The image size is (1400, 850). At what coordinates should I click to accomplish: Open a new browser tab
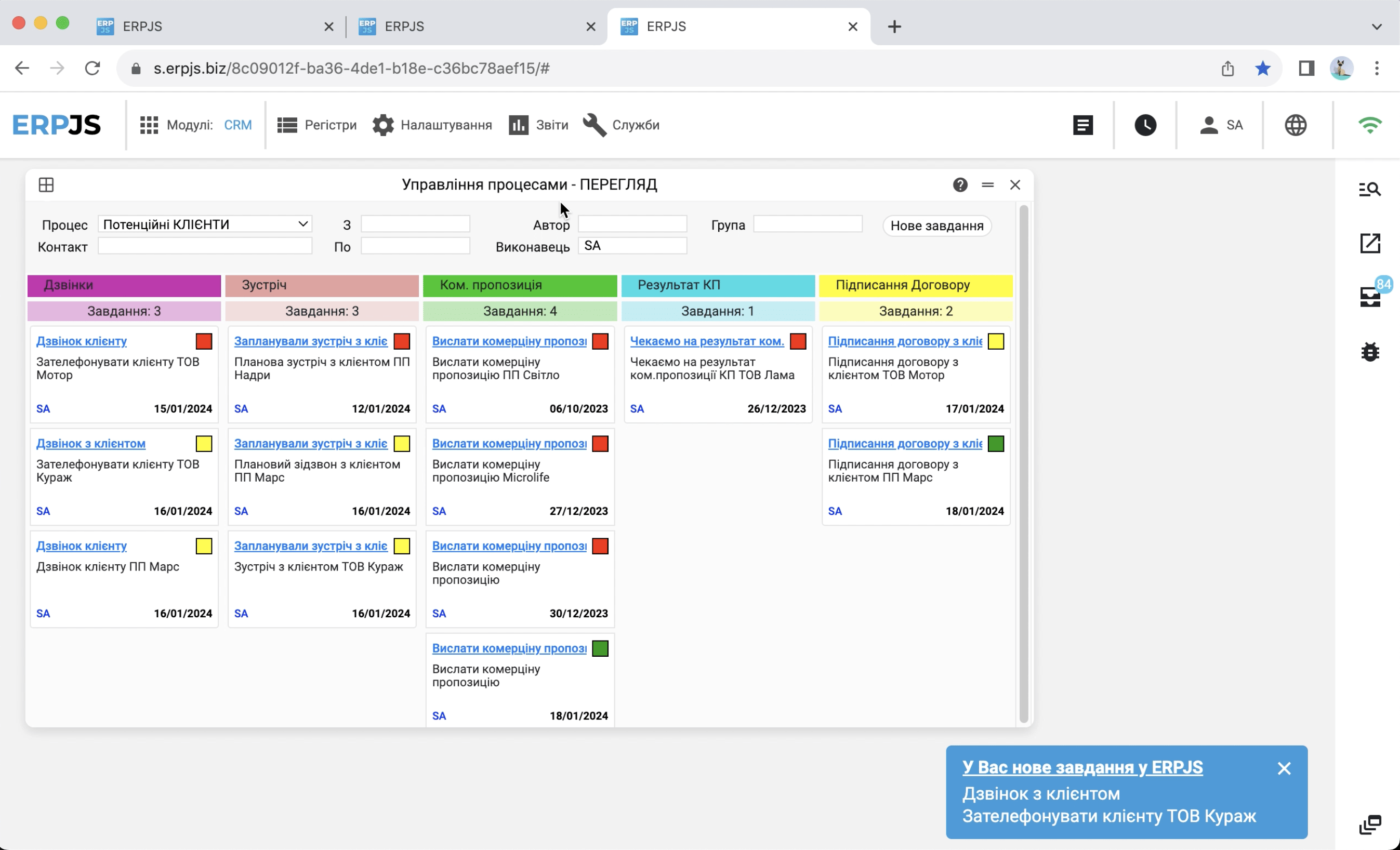894,26
